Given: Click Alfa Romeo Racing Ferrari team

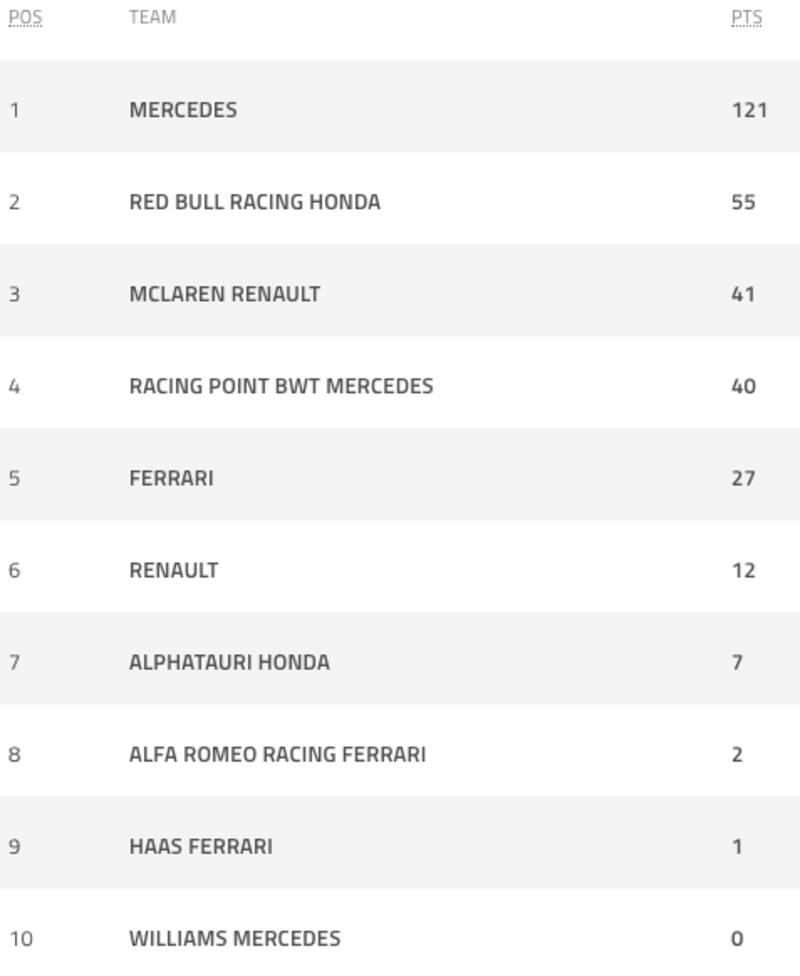Looking at the screenshot, I should tap(278, 755).
